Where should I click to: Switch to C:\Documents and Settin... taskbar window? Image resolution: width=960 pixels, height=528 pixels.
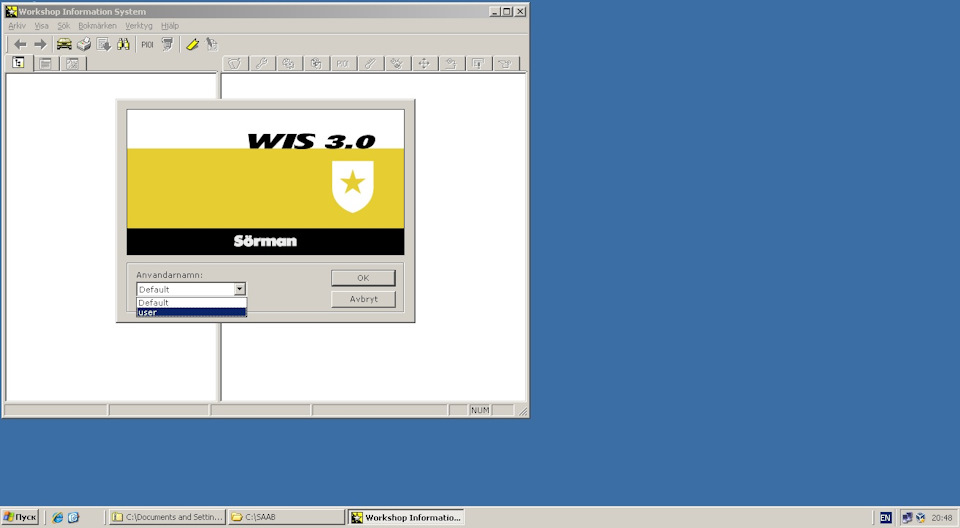tap(167, 517)
